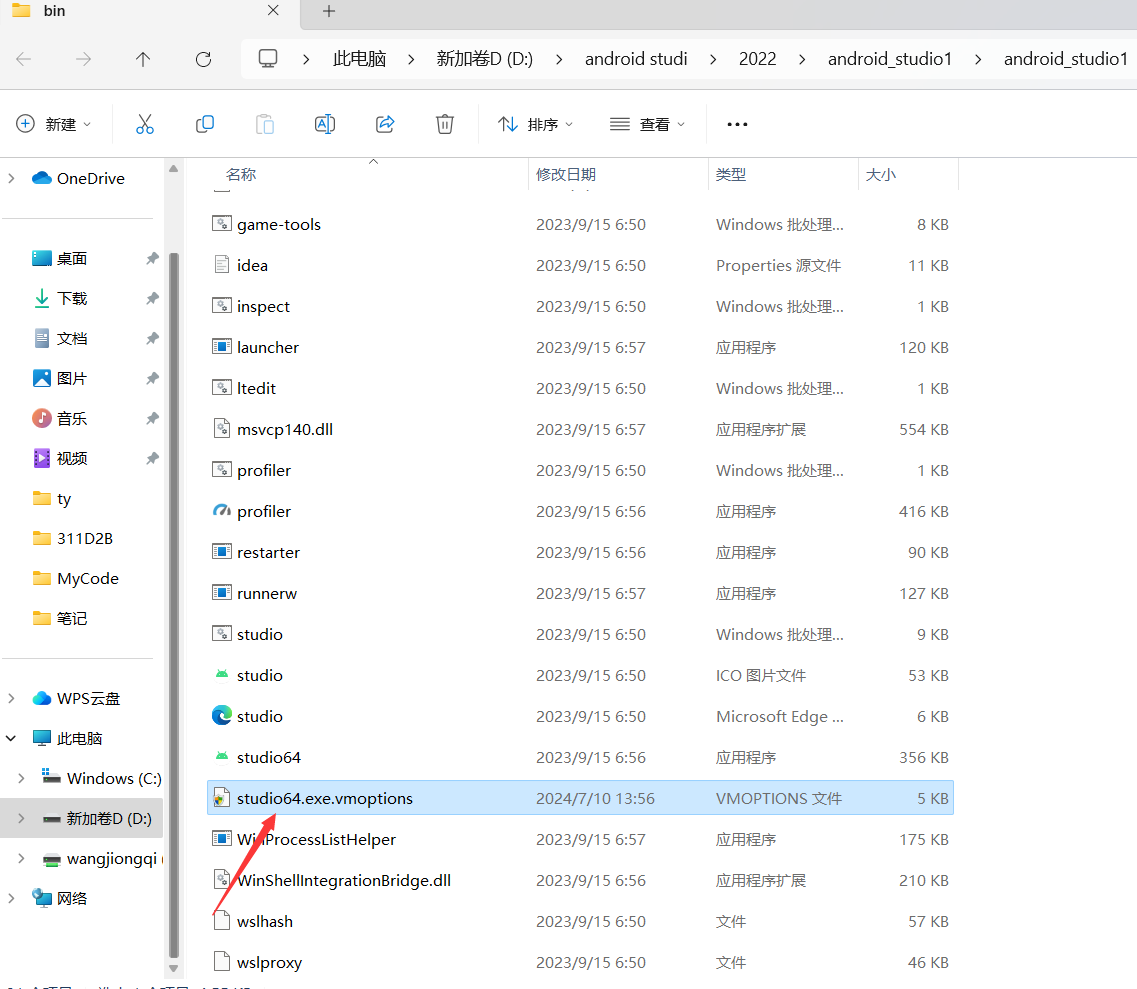Select 2022 folder in the address bar

coord(757,59)
